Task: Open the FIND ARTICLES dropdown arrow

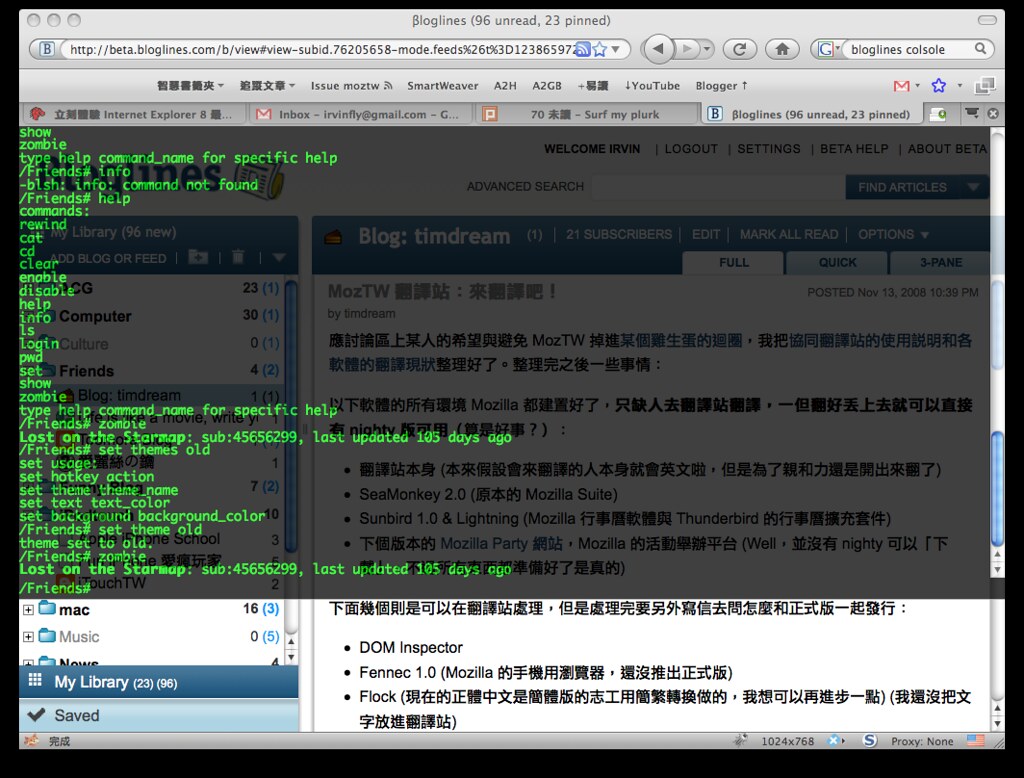Action: (x=972, y=187)
